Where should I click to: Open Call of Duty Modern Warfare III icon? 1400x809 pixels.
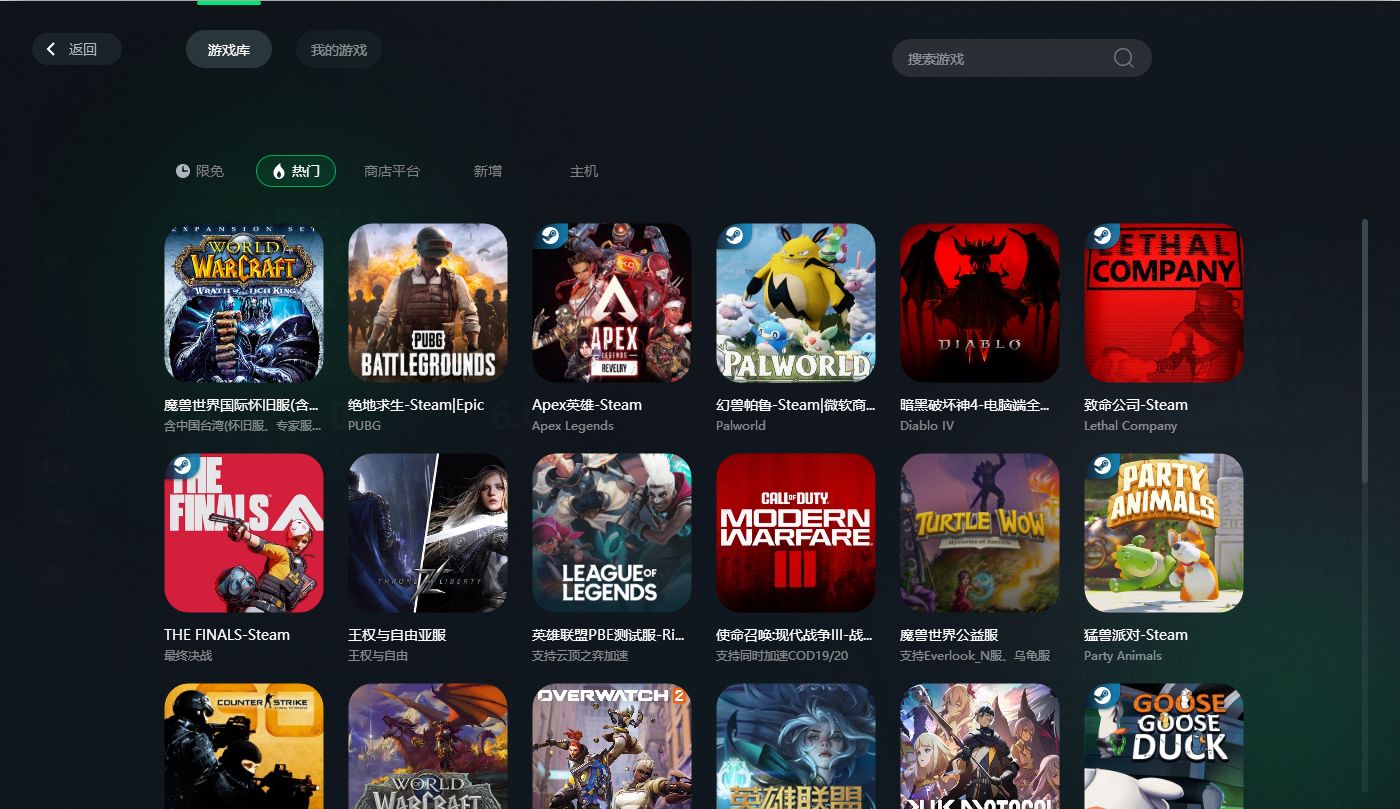796,533
